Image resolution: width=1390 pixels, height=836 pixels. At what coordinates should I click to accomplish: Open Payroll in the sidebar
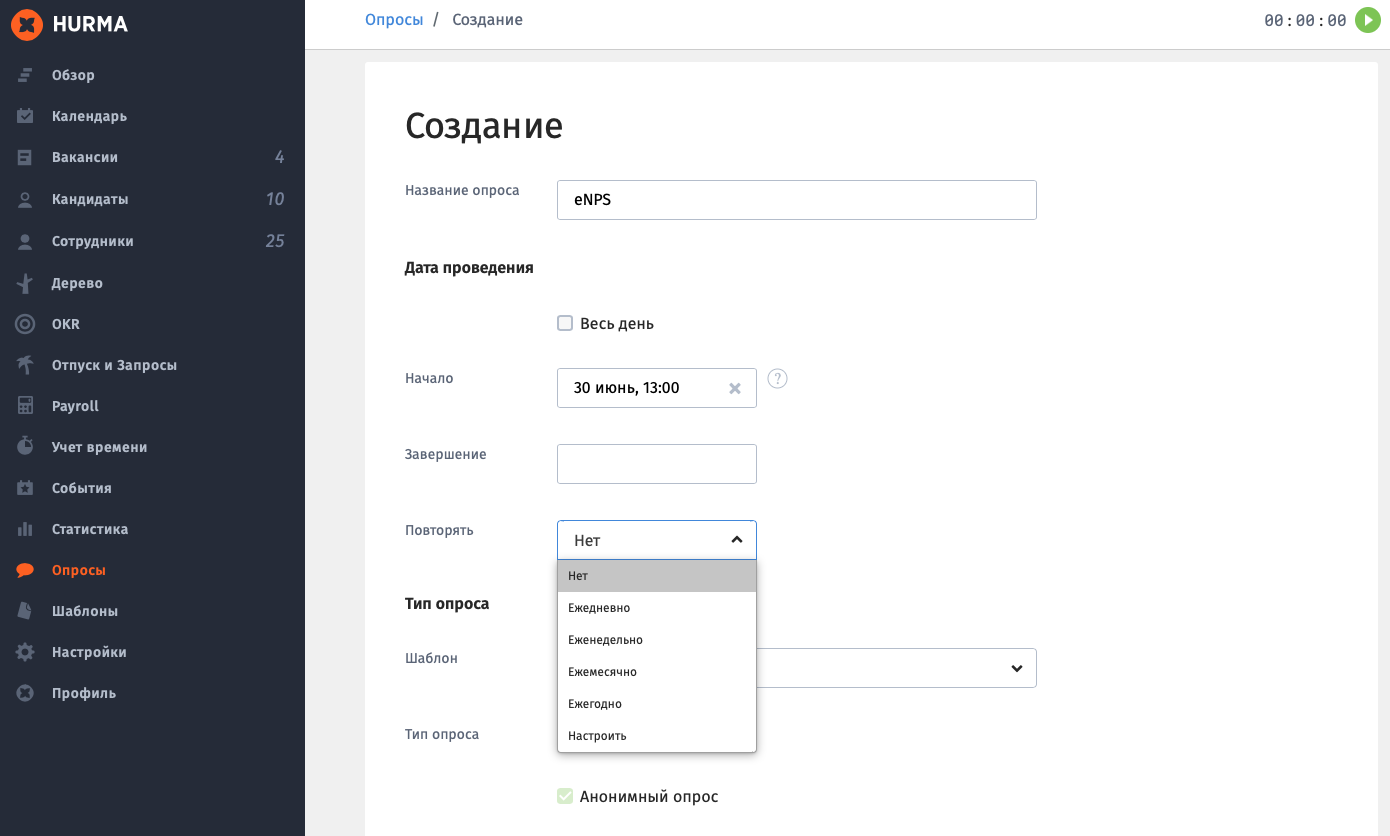[75, 406]
